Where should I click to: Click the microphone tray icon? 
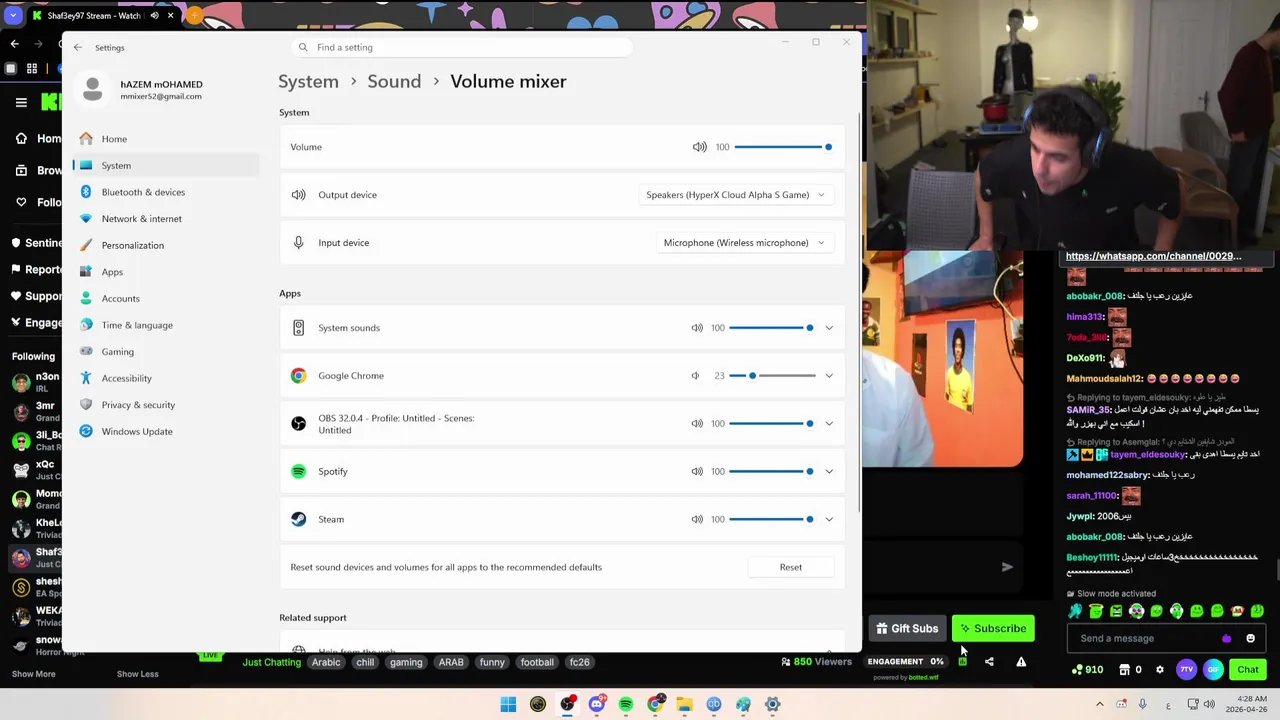(x=1142, y=704)
